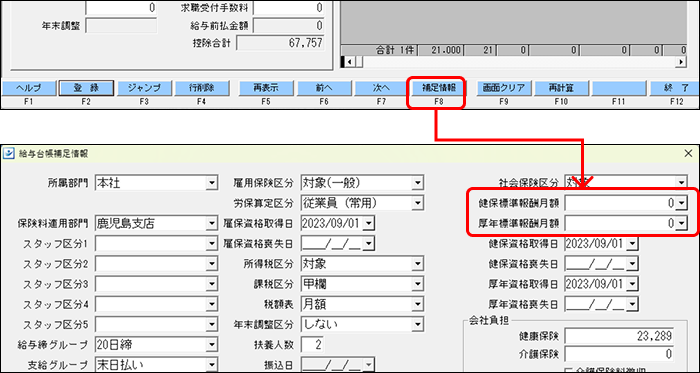Click the 控除合計 value field
This screenshot has width=700, height=373.
point(280,43)
